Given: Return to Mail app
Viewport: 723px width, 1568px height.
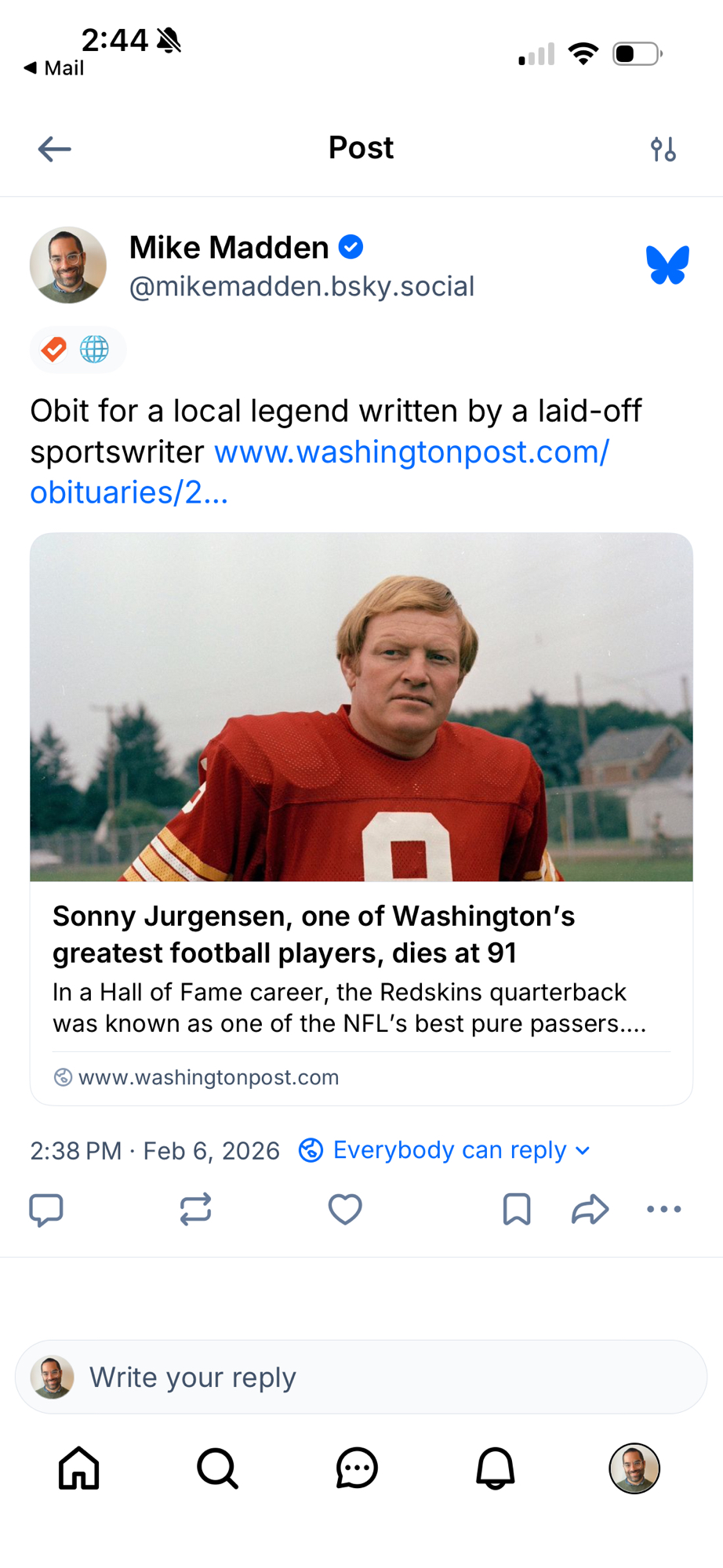Looking at the screenshot, I should (x=54, y=68).
